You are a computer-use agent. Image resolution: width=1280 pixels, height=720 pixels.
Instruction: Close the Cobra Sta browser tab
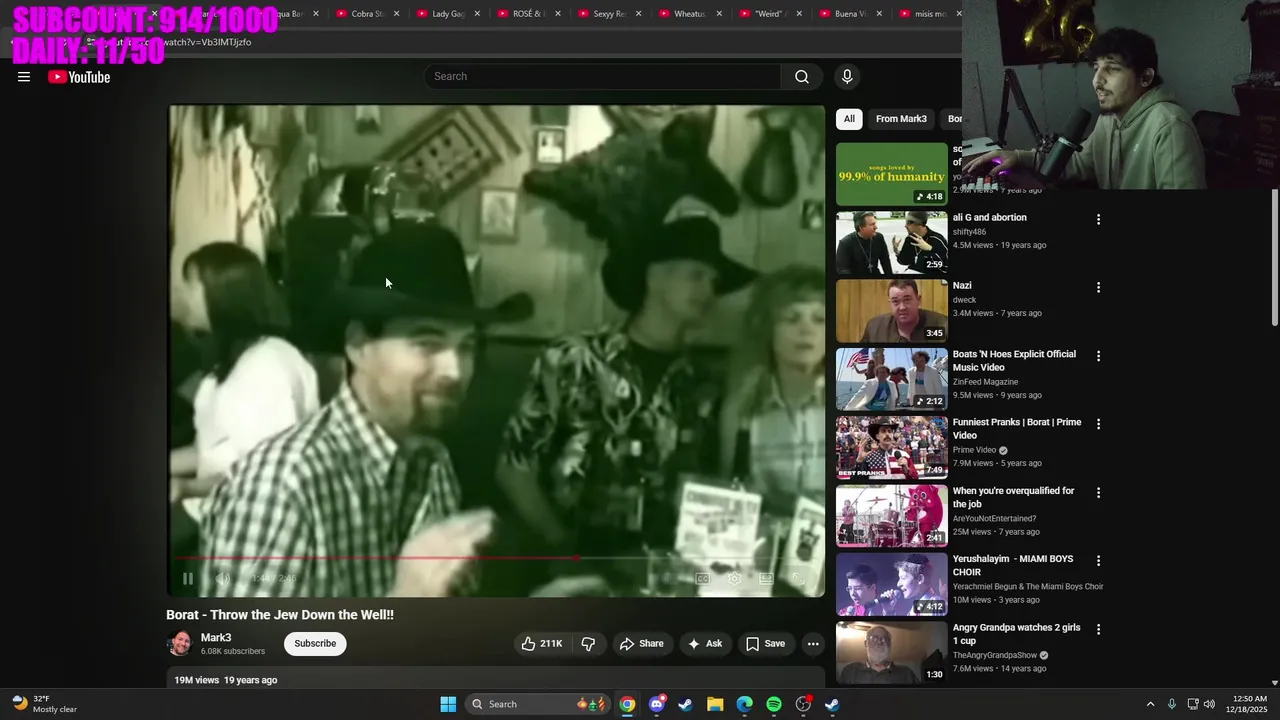click(397, 14)
